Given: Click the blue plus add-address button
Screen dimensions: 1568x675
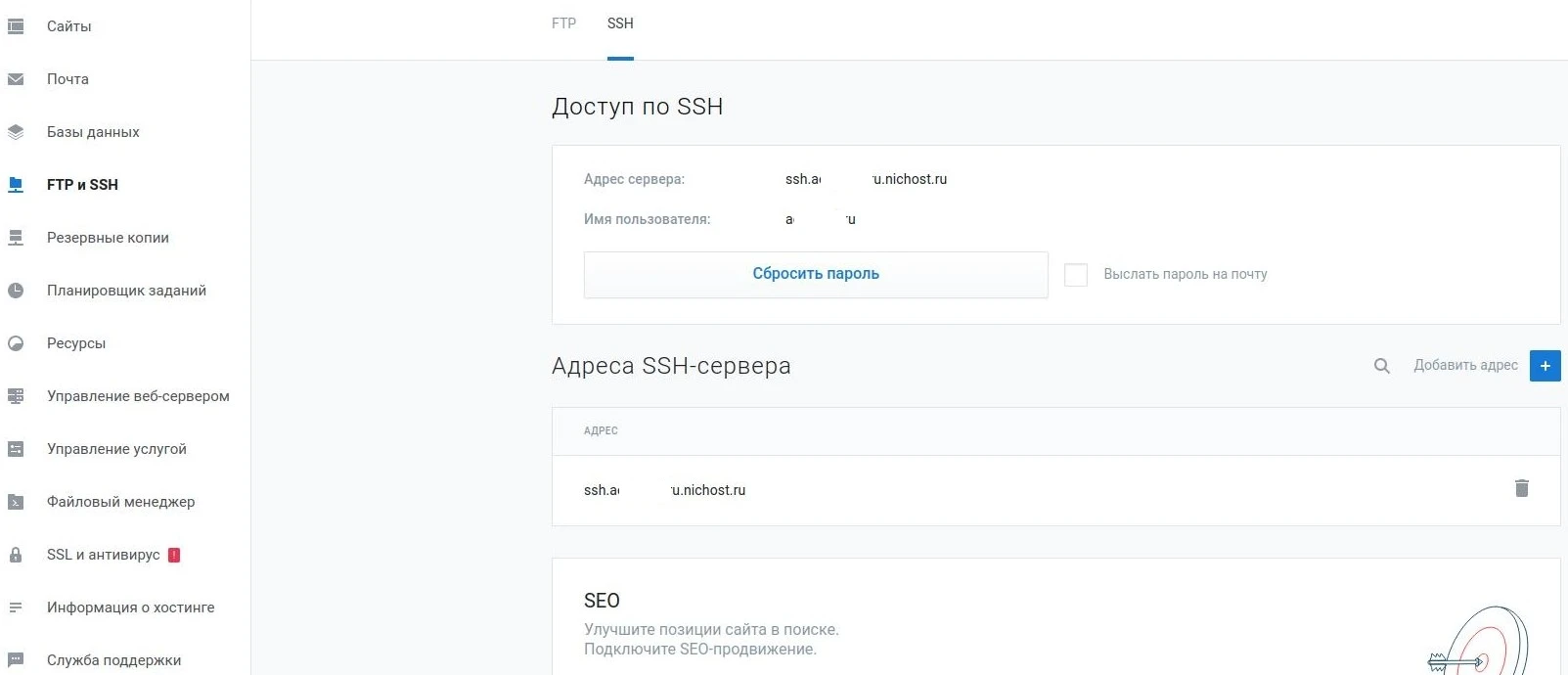Looking at the screenshot, I should tap(1546, 366).
